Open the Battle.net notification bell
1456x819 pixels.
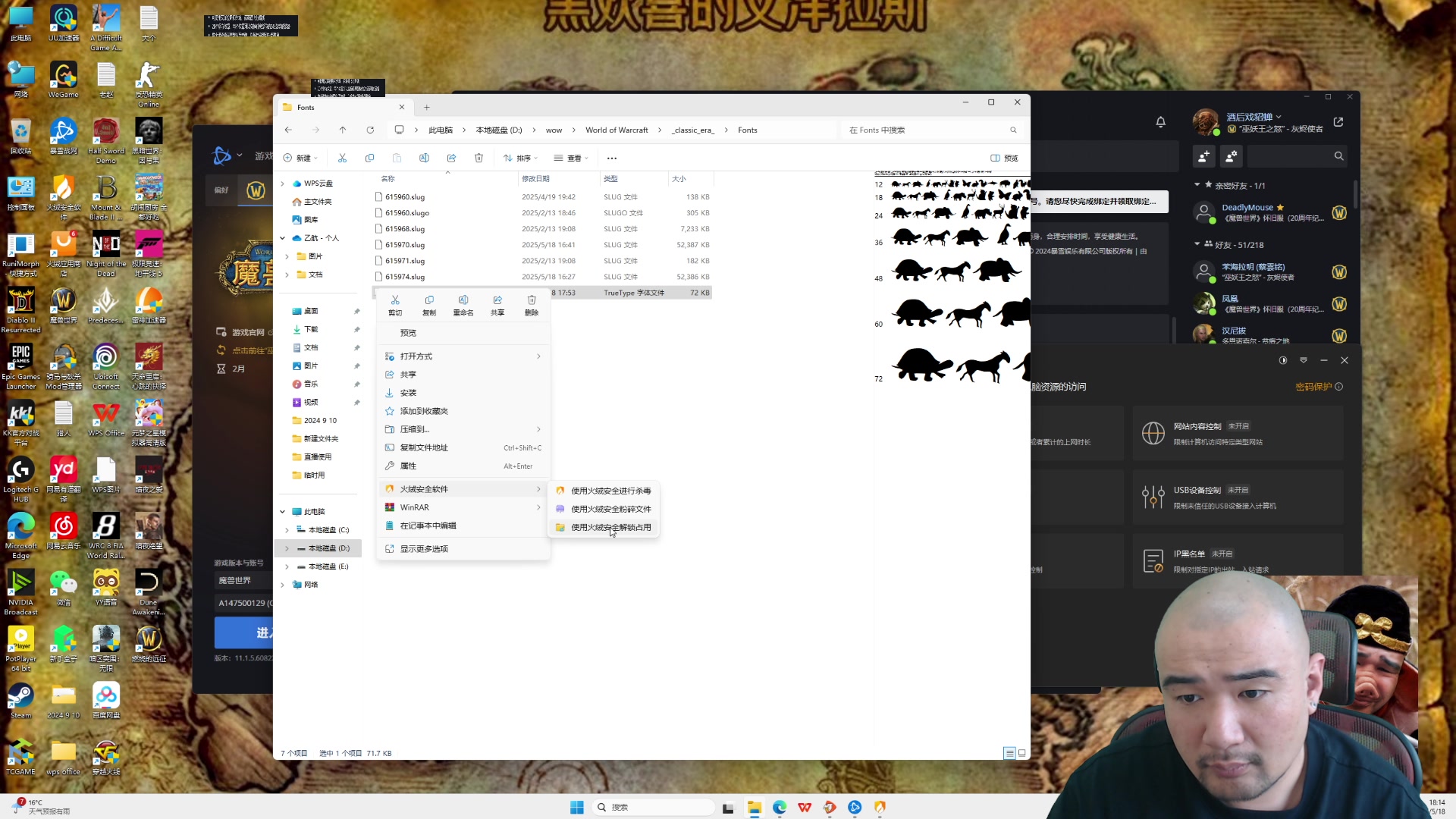tap(1160, 121)
